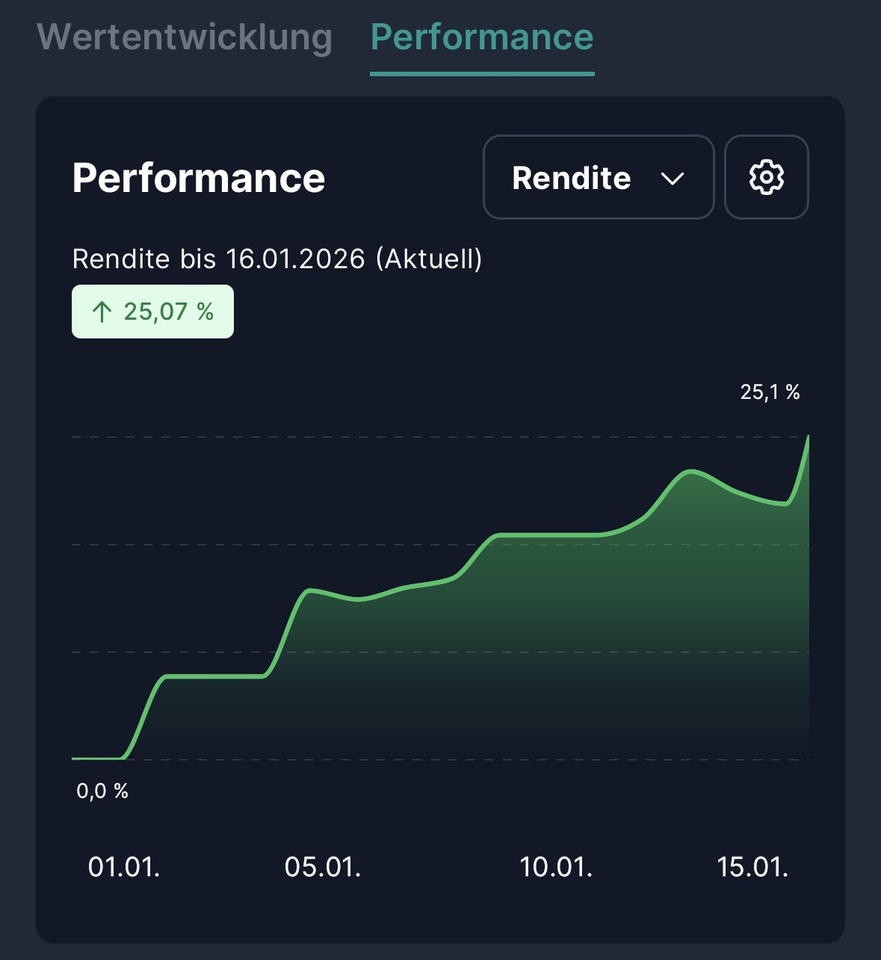Select the 01.01. date on the axis
The width and height of the screenshot is (881, 960).
pos(124,866)
